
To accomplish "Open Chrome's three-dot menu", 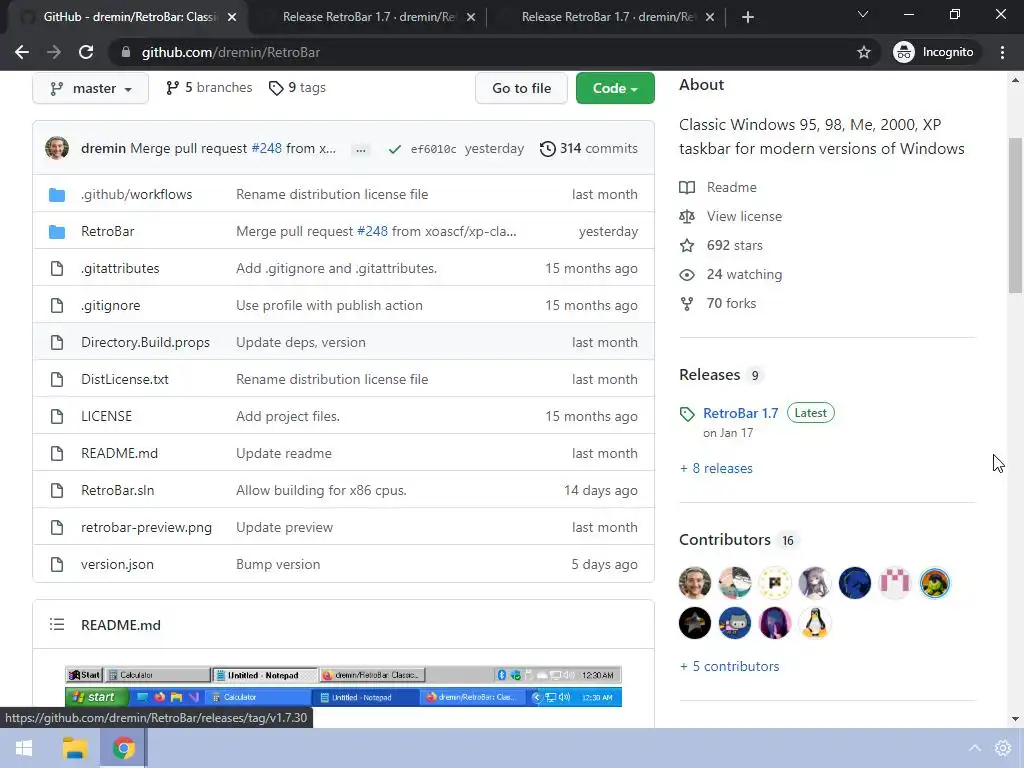I will pyautogui.click(x=1002, y=52).
